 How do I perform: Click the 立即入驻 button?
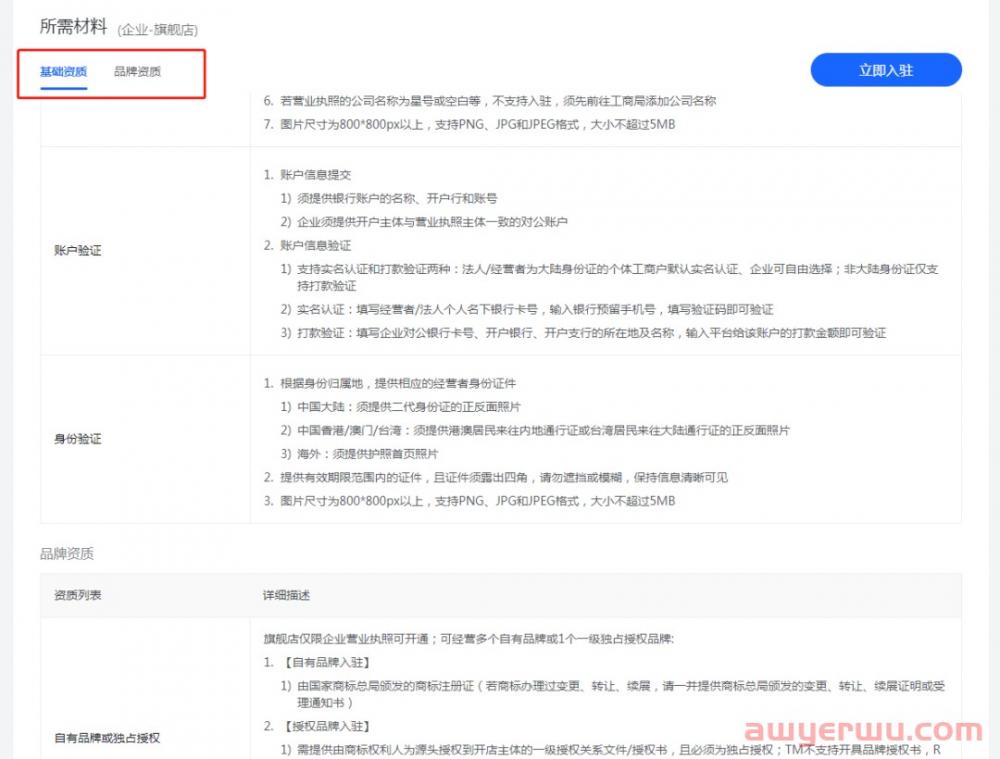(x=885, y=71)
